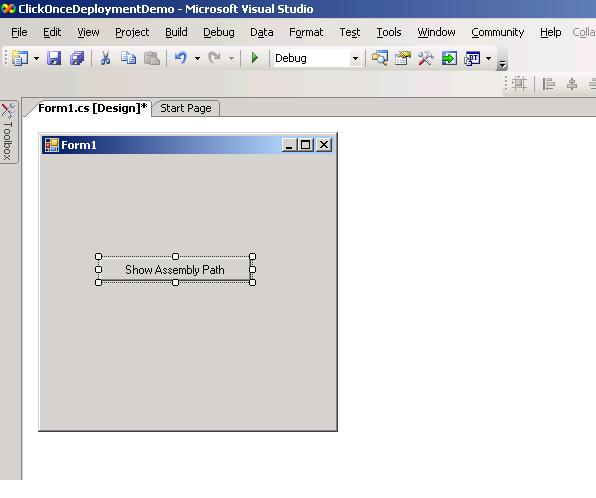Open the Help menu
596x498 pixels.
click(x=550, y=32)
